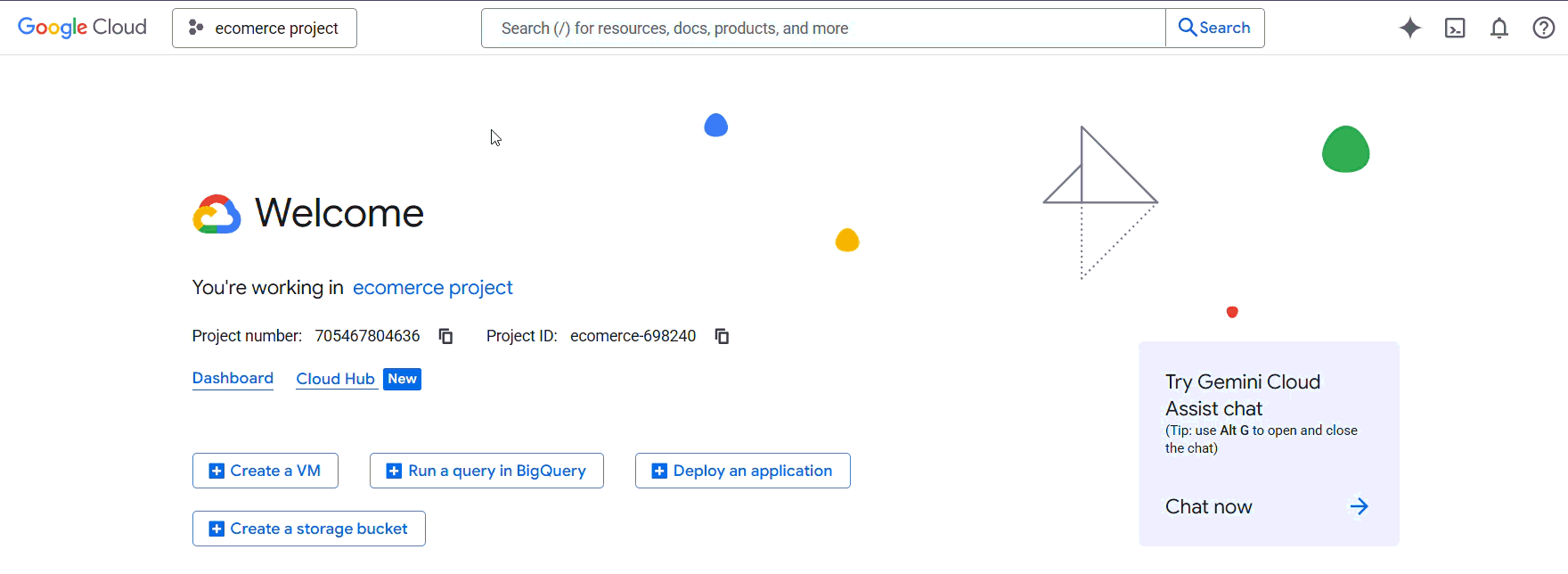Choose Deploy an application
This screenshot has width=1568, height=574.
pos(742,471)
